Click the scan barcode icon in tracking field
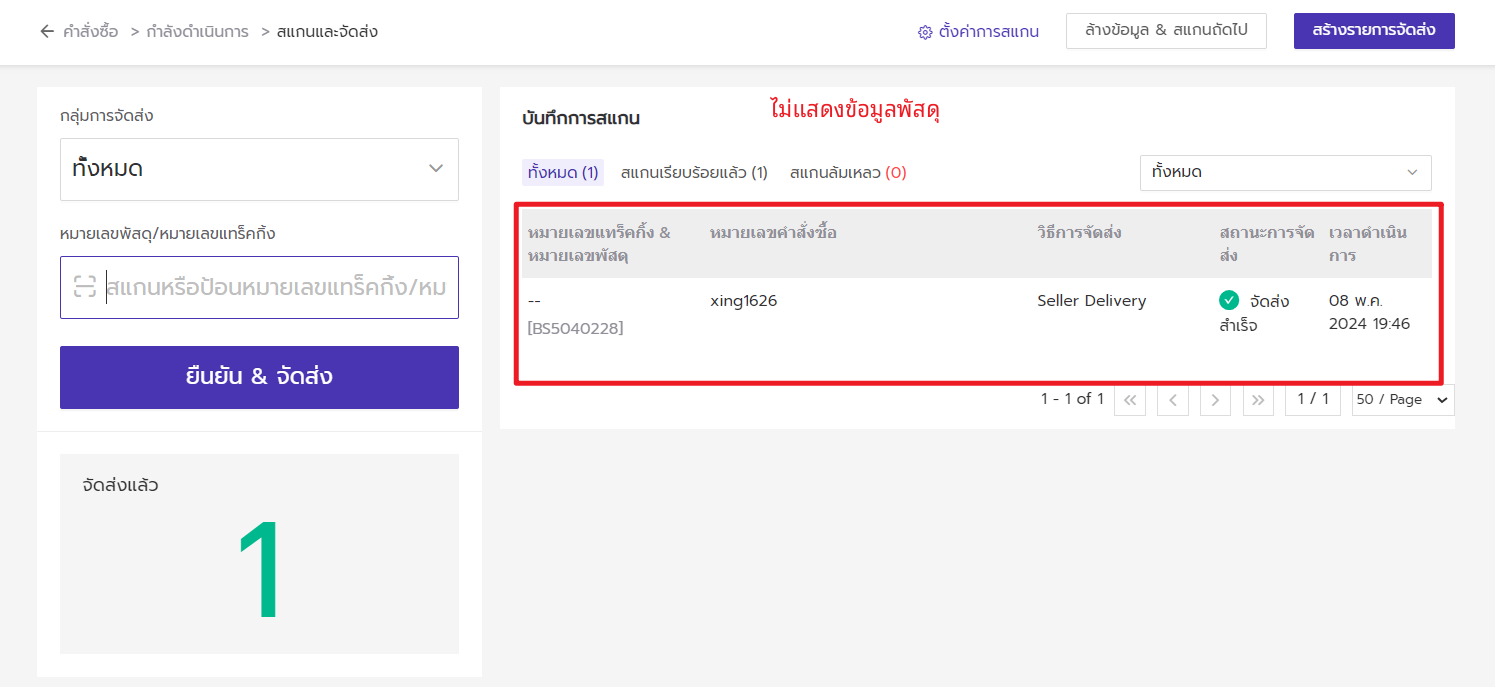 [x=85, y=288]
